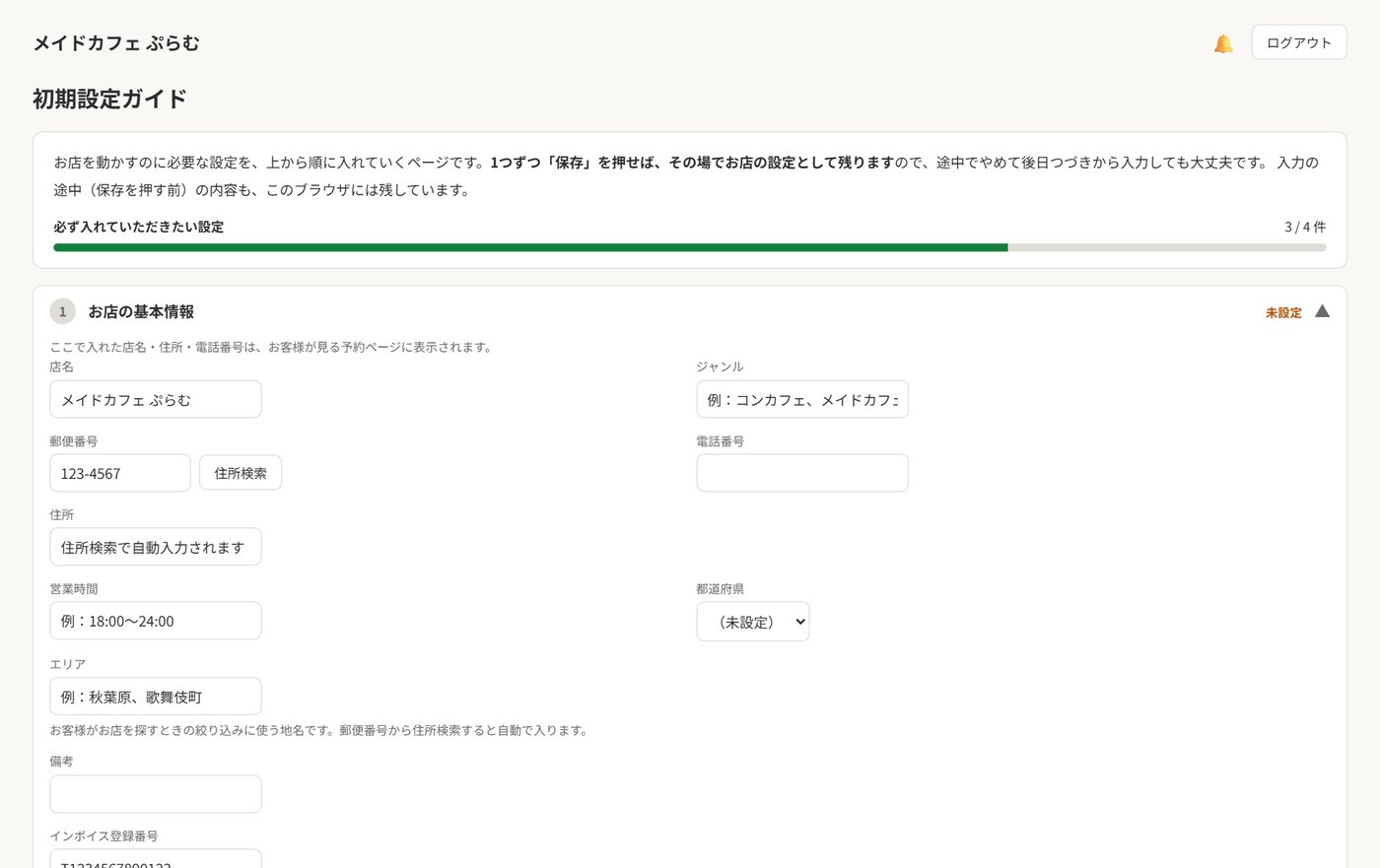Click the 備考 input field

[156, 794]
